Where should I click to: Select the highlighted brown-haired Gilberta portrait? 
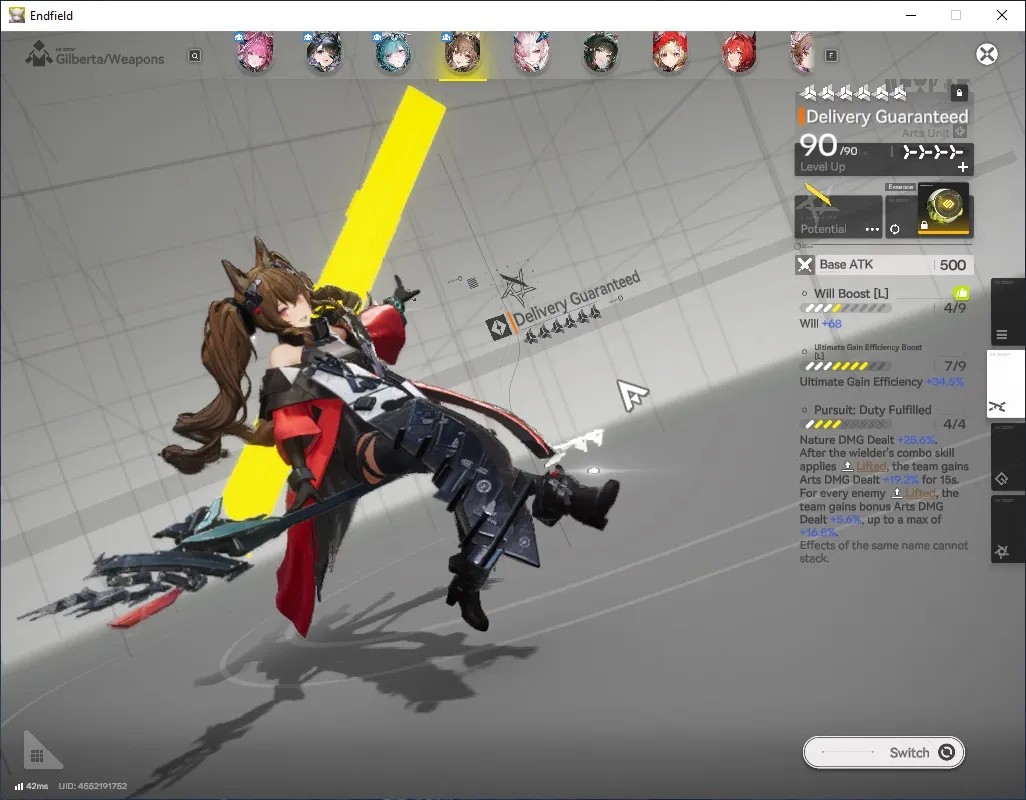463,53
